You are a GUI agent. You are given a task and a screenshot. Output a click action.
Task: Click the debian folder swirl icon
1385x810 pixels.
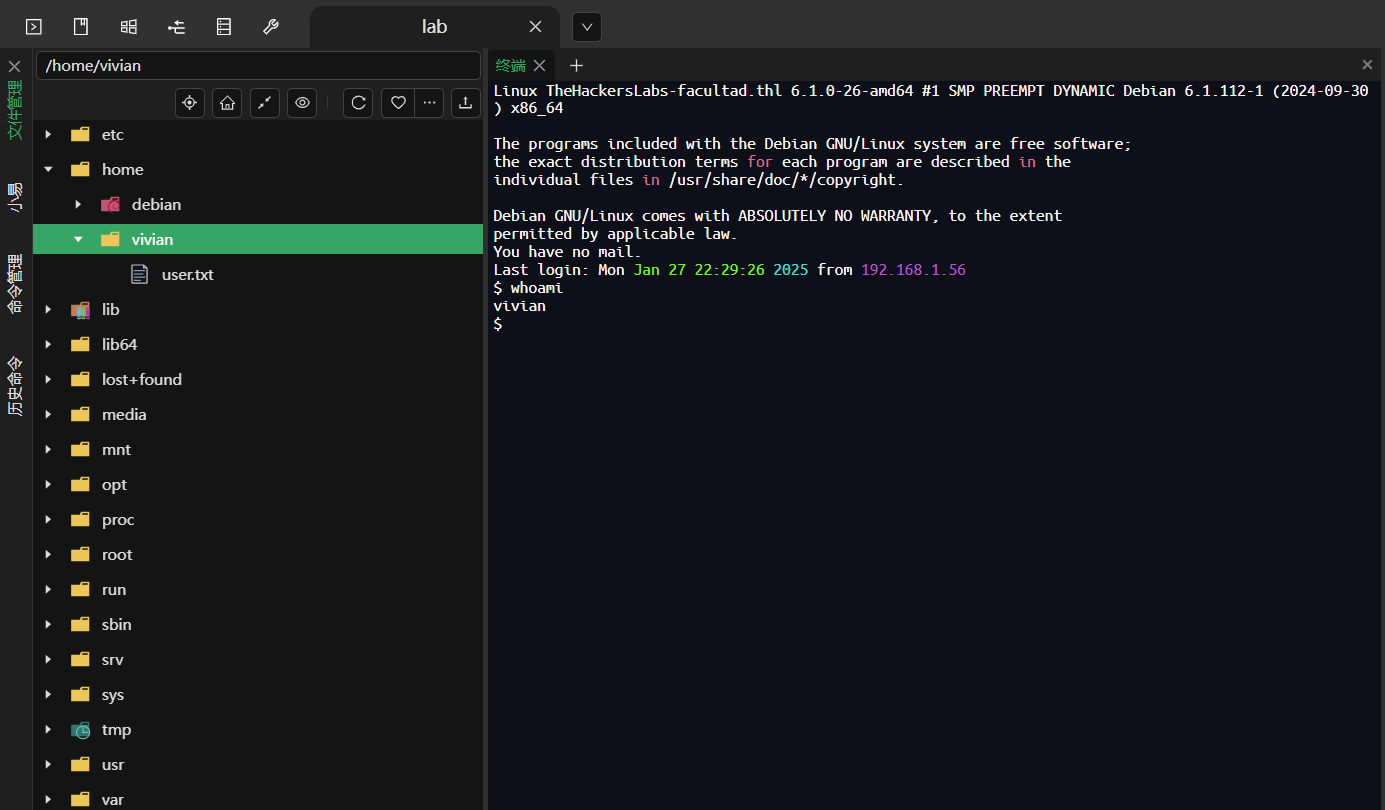coord(111,205)
